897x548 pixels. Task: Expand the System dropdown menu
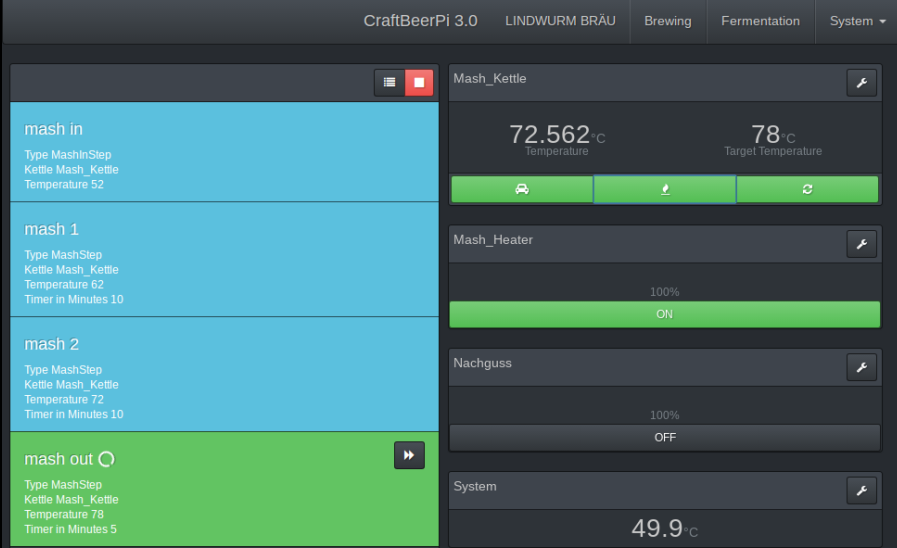[x=857, y=21]
